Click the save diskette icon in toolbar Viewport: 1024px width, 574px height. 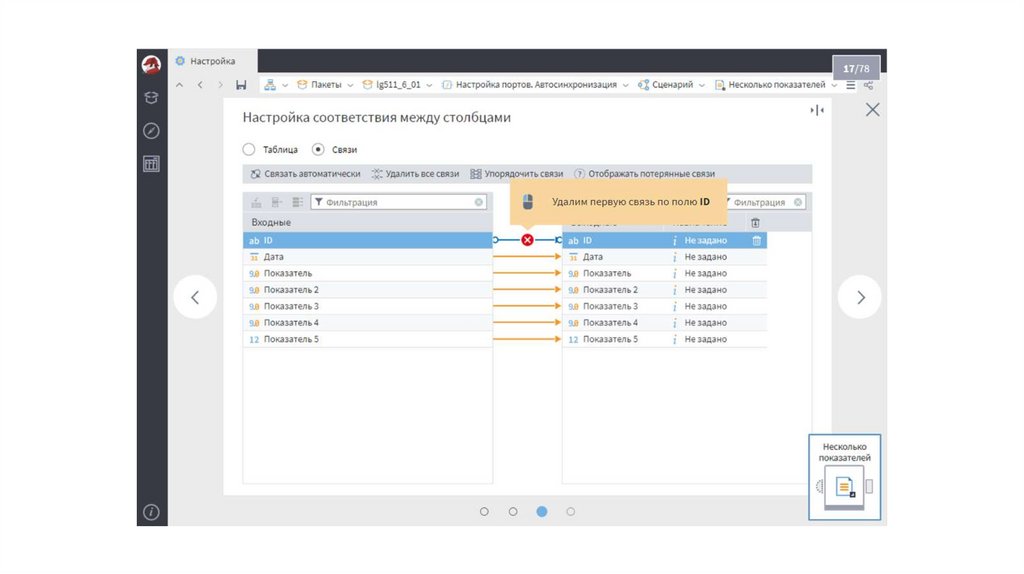click(241, 85)
